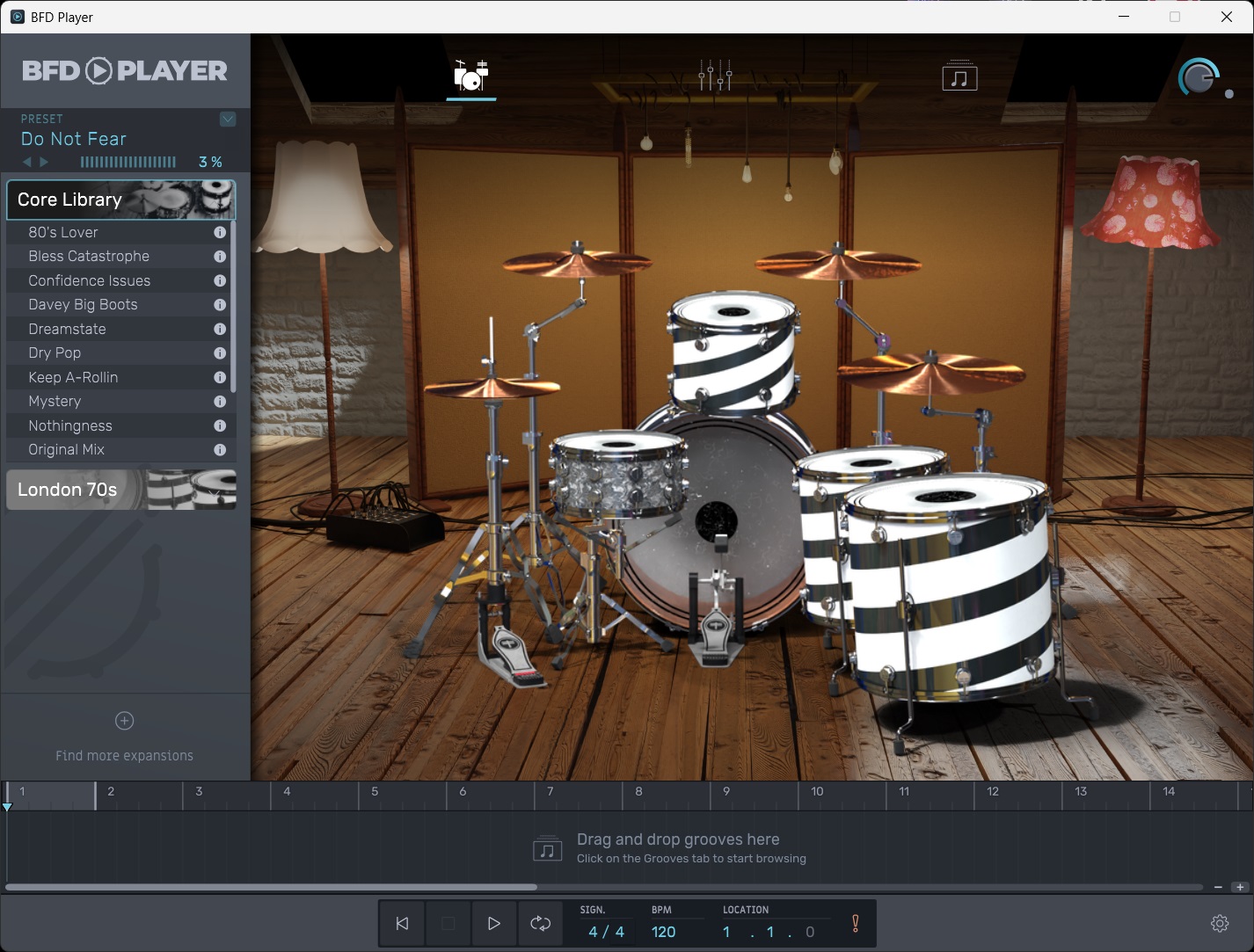Open the Kit view drum icon tab

point(471,76)
